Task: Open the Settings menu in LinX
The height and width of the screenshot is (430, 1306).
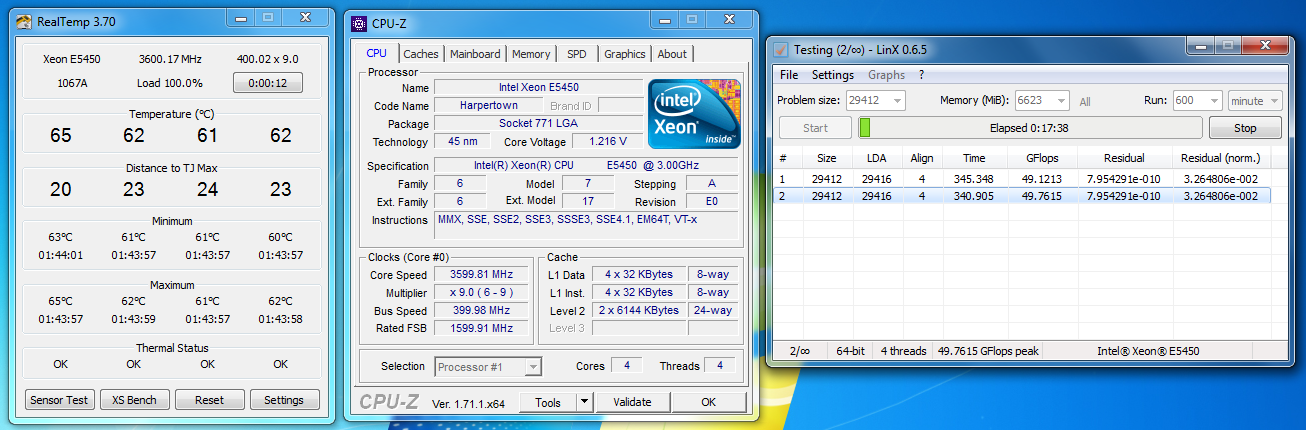Action: pos(833,75)
